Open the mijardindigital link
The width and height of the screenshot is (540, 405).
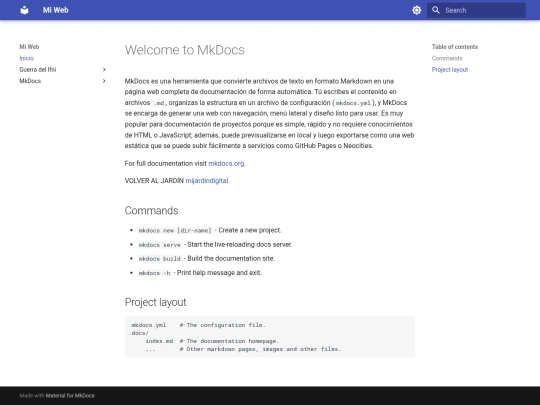pos(207,181)
